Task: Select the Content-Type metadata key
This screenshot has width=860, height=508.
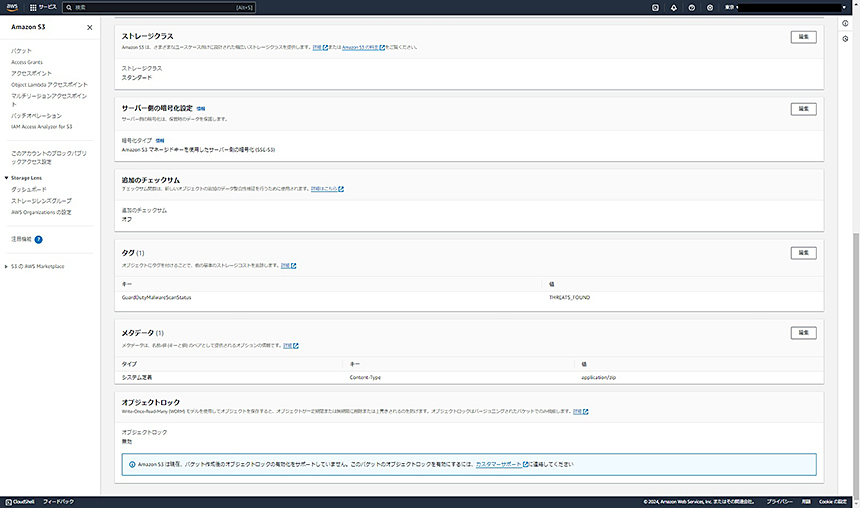Action: tap(365, 377)
